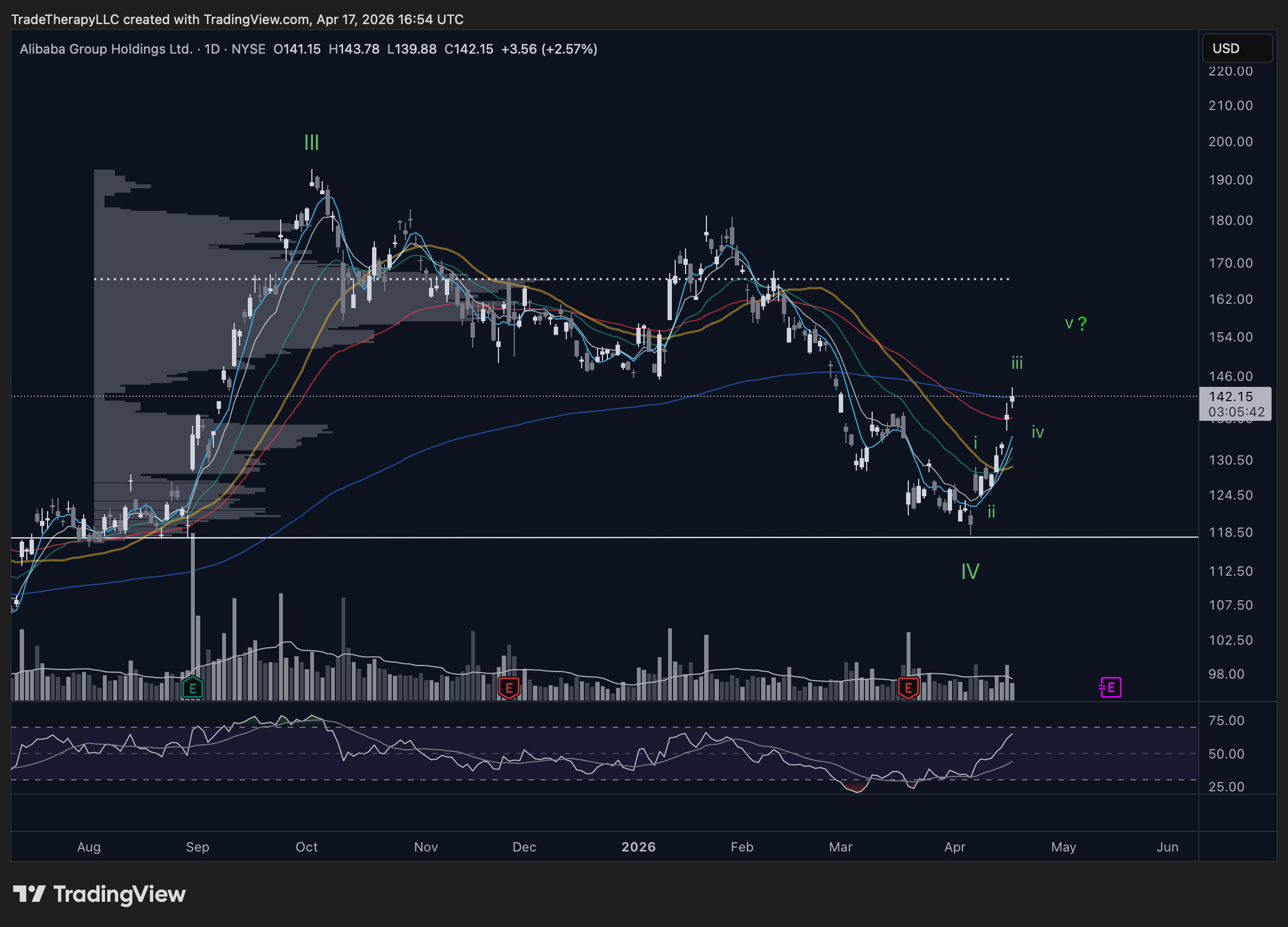Select the white horizontal support line

[605, 537]
